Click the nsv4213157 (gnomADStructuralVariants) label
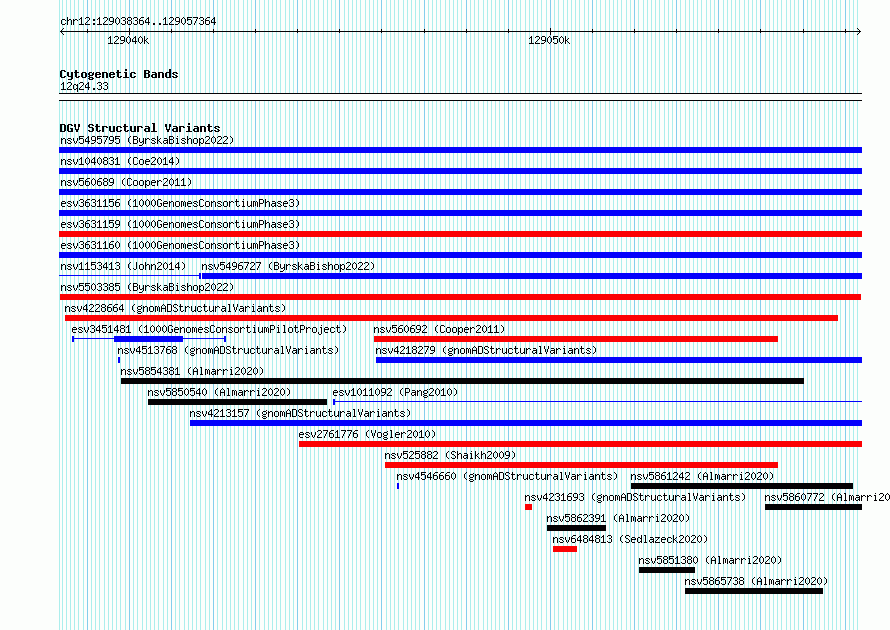 300,413
